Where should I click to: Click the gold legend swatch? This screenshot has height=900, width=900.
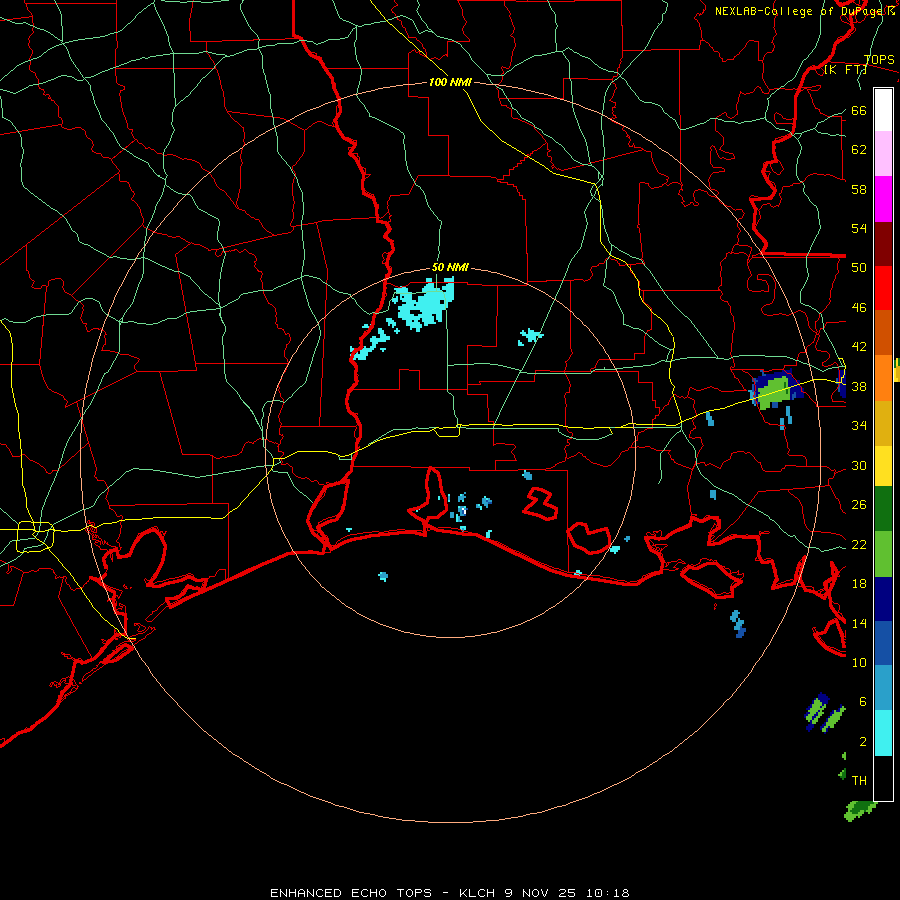(x=883, y=423)
